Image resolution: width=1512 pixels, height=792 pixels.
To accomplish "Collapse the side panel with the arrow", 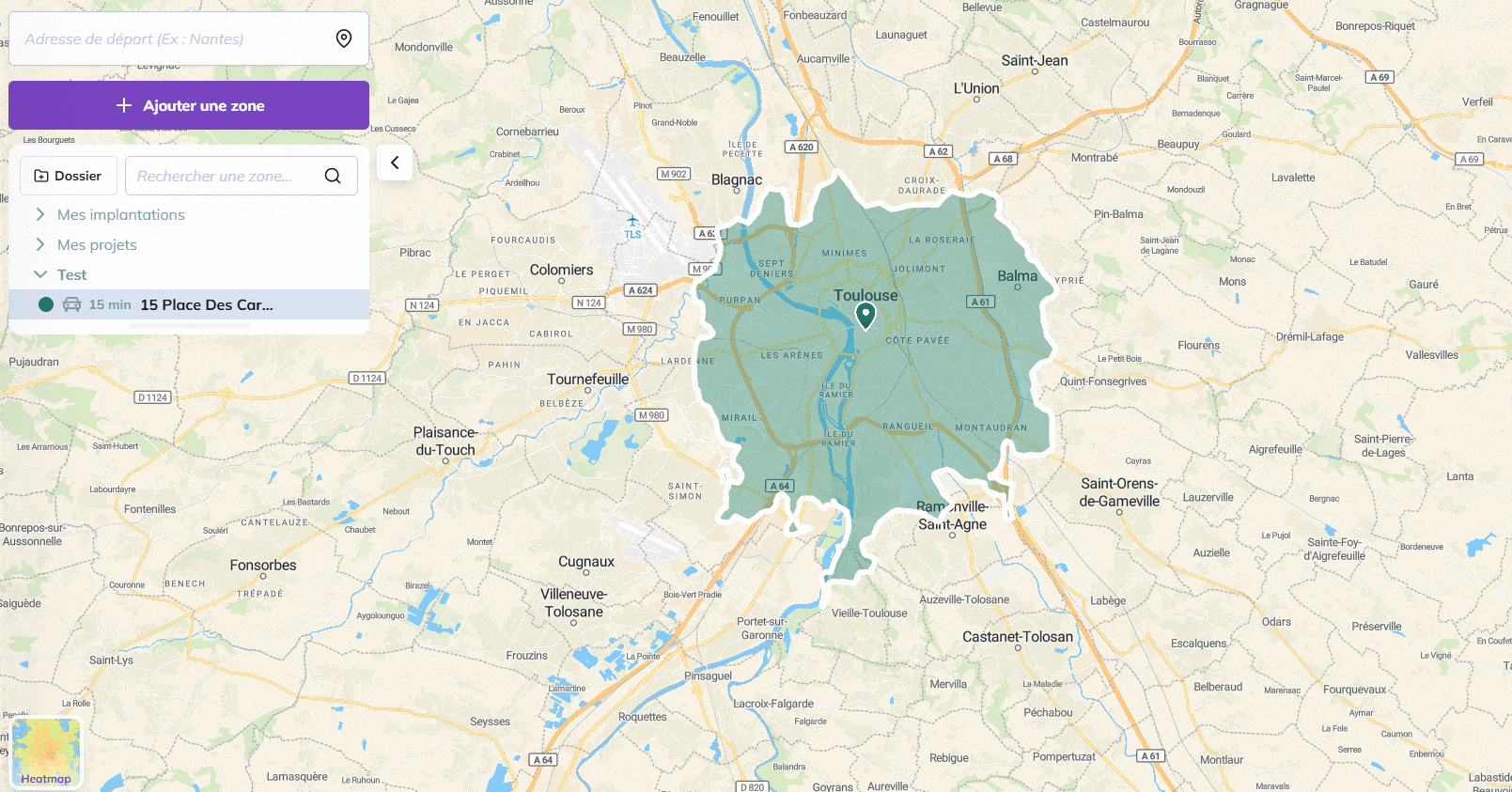I will pos(395,163).
